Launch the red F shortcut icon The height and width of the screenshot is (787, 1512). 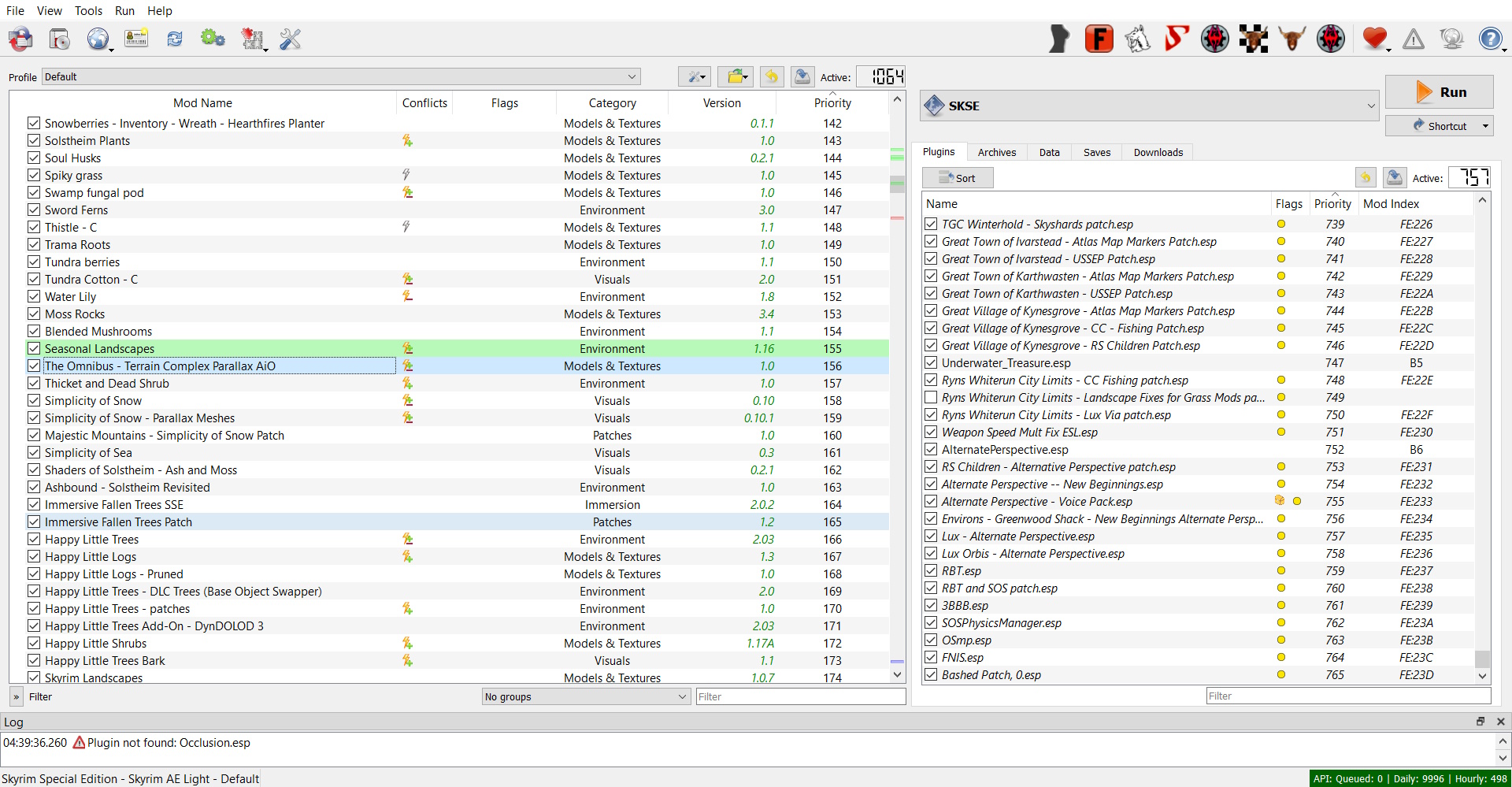coord(1099,39)
